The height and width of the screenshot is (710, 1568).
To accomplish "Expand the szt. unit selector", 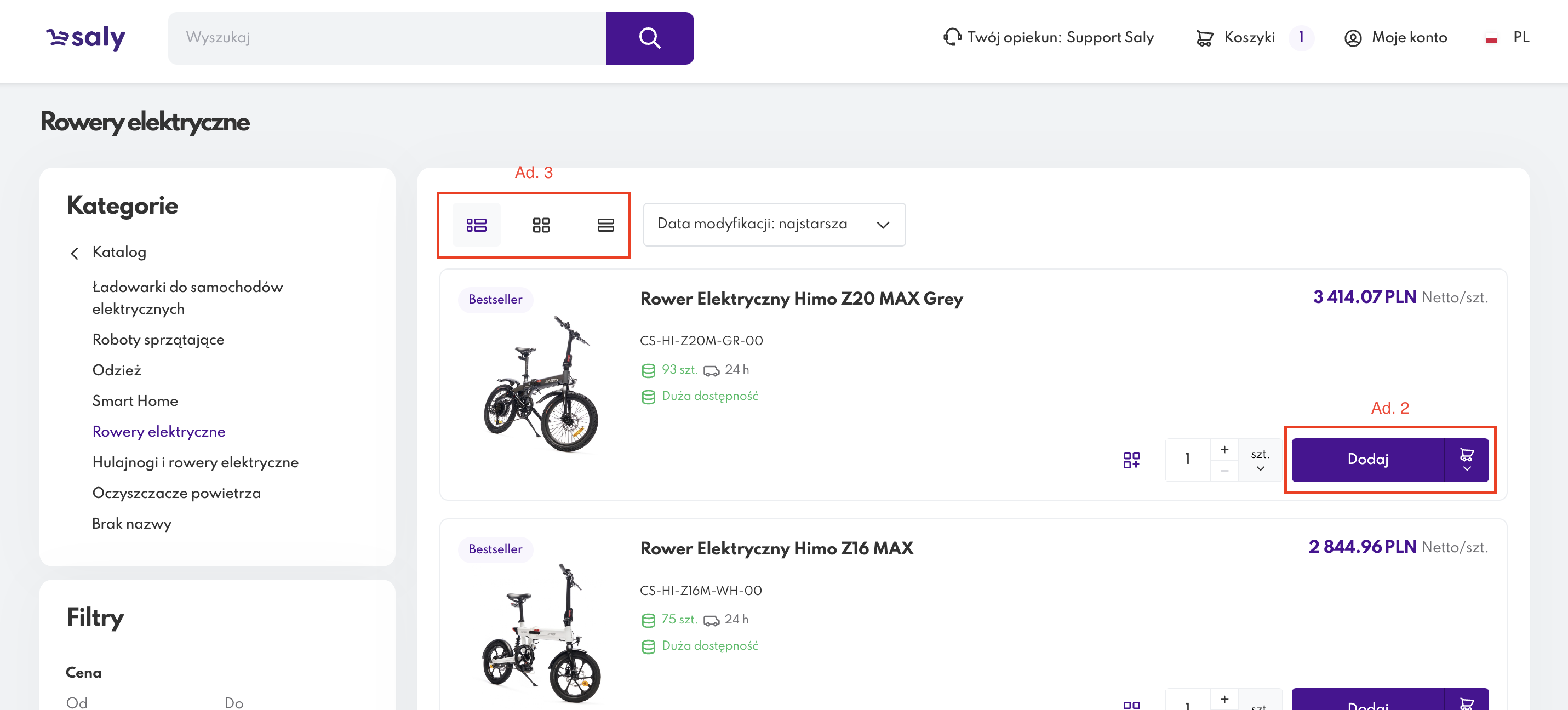I will click(1260, 460).
